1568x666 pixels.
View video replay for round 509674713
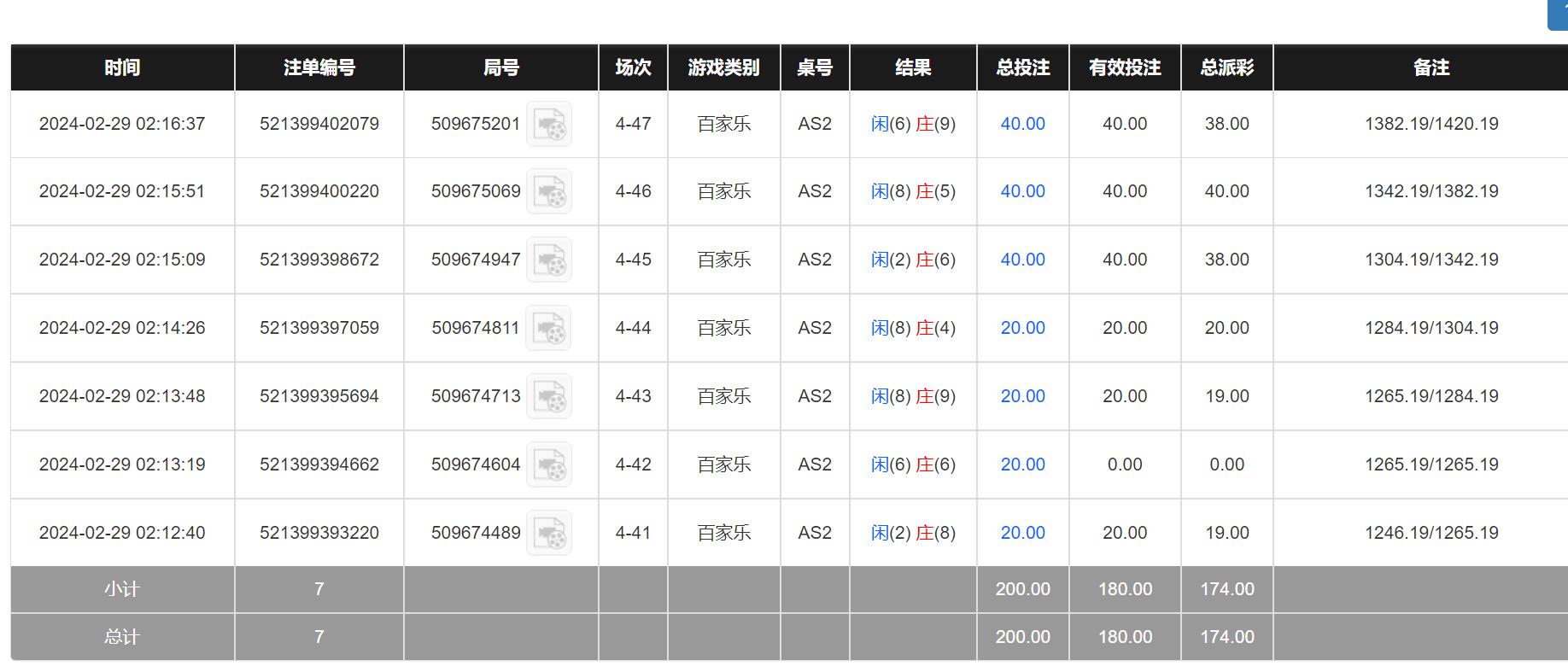(x=548, y=396)
